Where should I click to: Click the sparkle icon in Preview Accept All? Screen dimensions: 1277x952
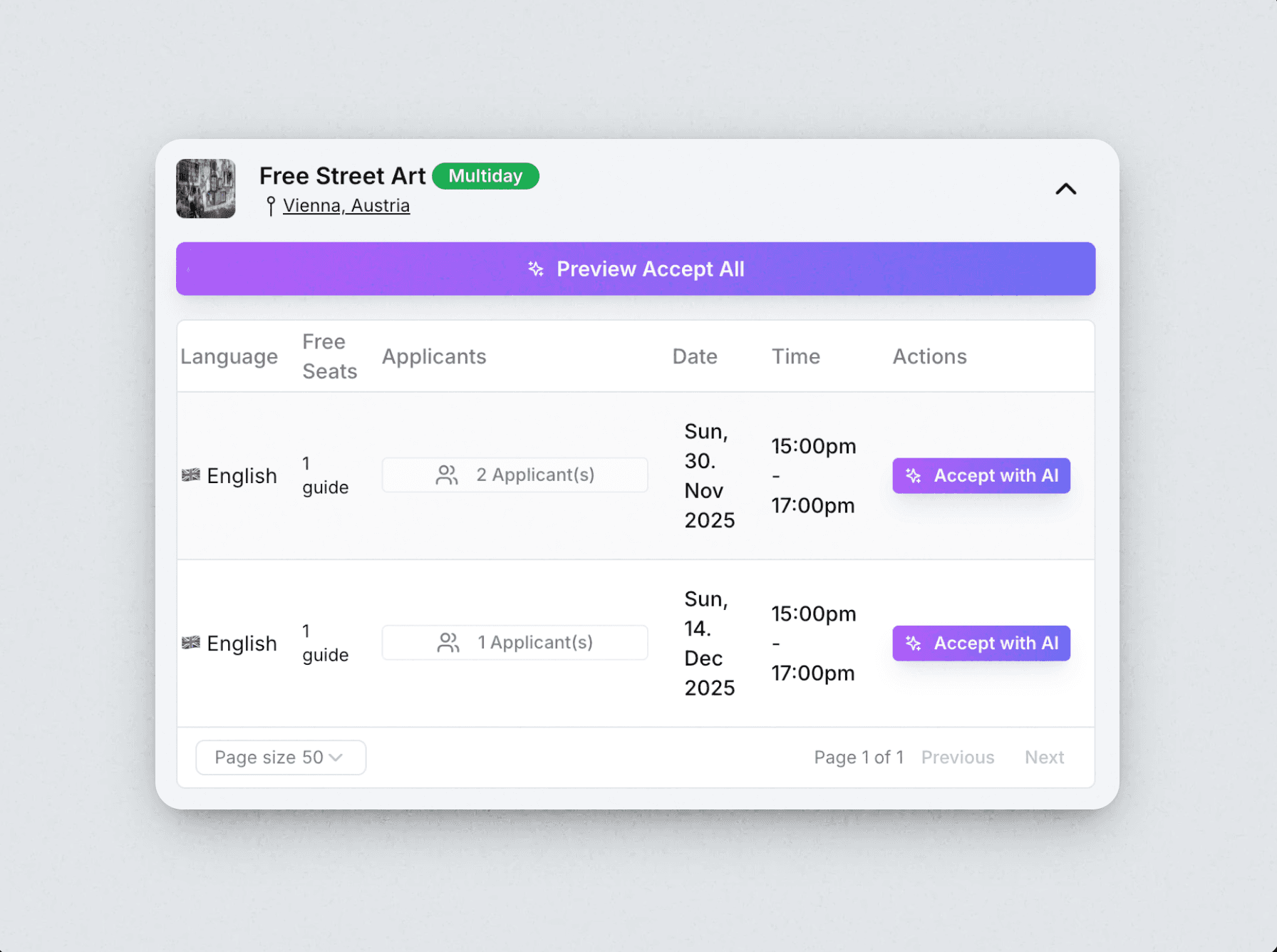(x=536, y=269)
